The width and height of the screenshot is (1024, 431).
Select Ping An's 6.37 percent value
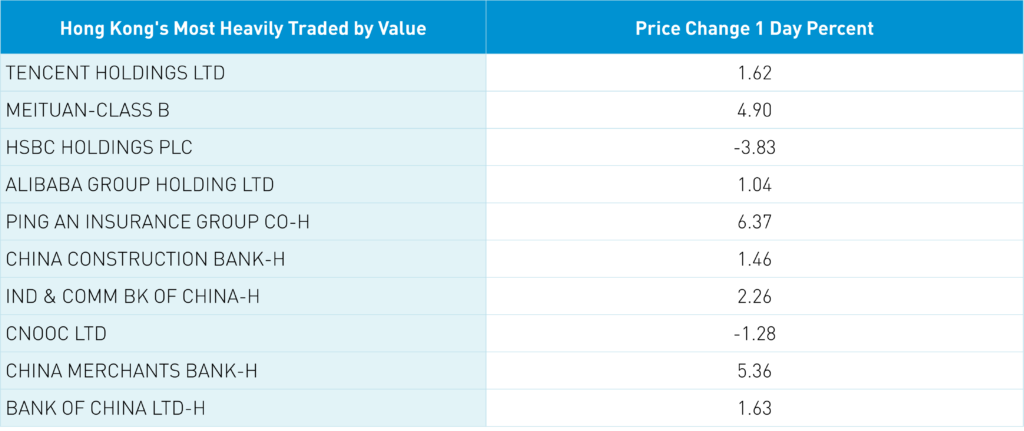click(754, 221)
